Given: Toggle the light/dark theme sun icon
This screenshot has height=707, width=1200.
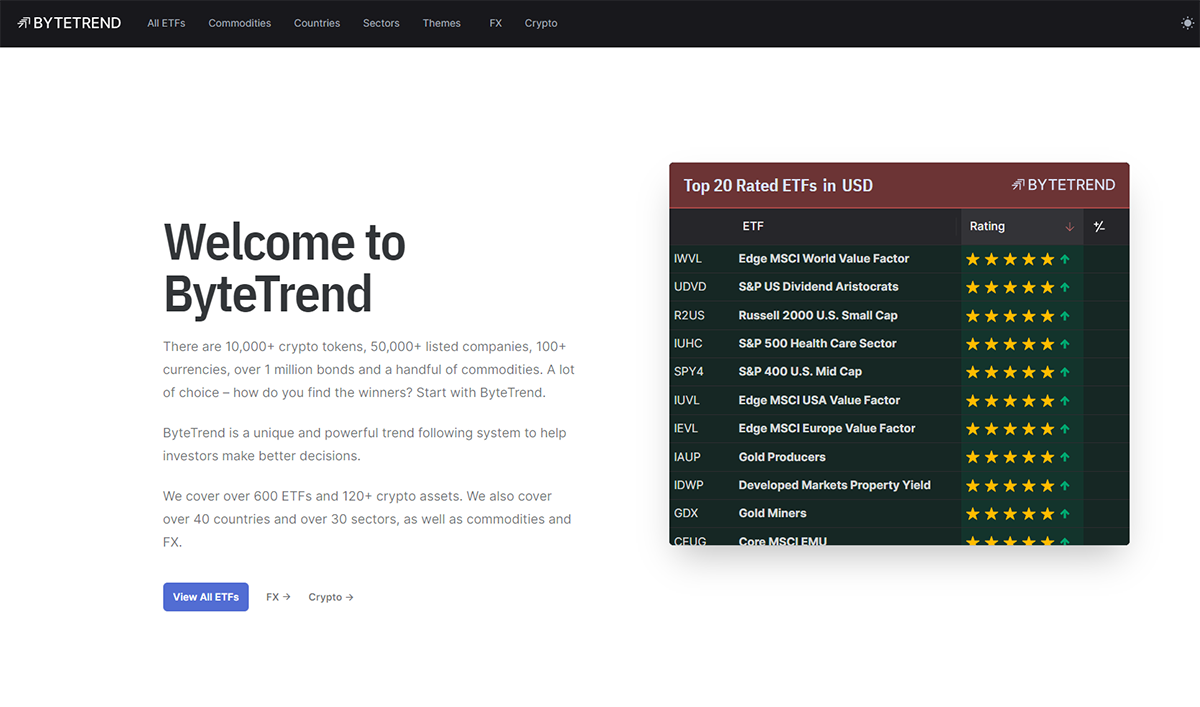Looking at the screenshot, I should click(x=1187, y=23).
